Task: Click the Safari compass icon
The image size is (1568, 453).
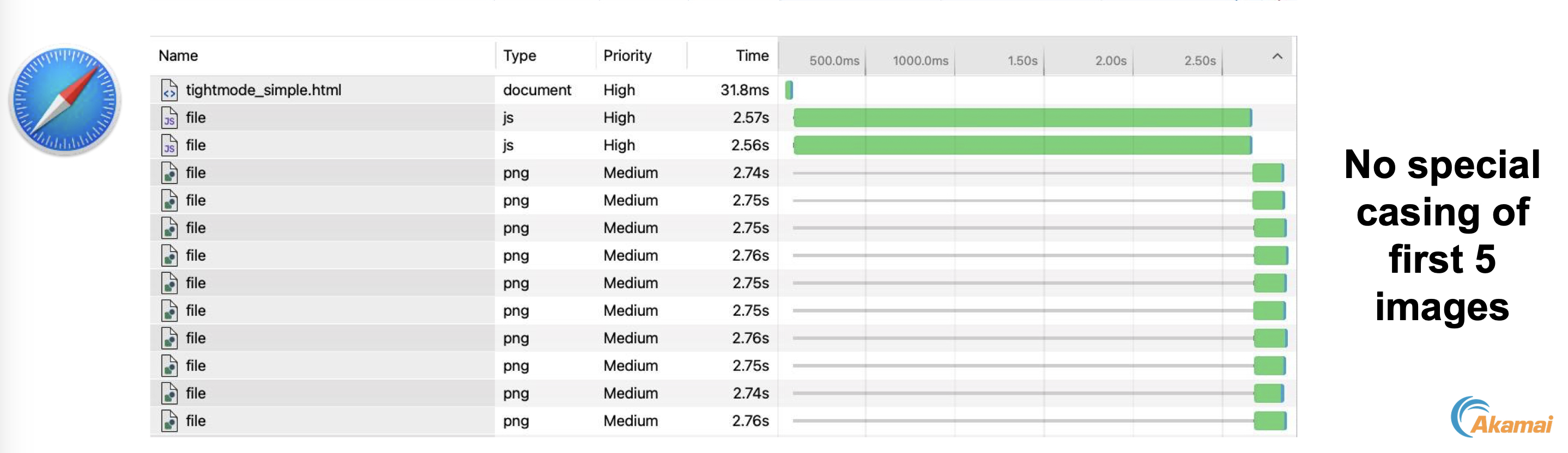Action: click(65, 100)
